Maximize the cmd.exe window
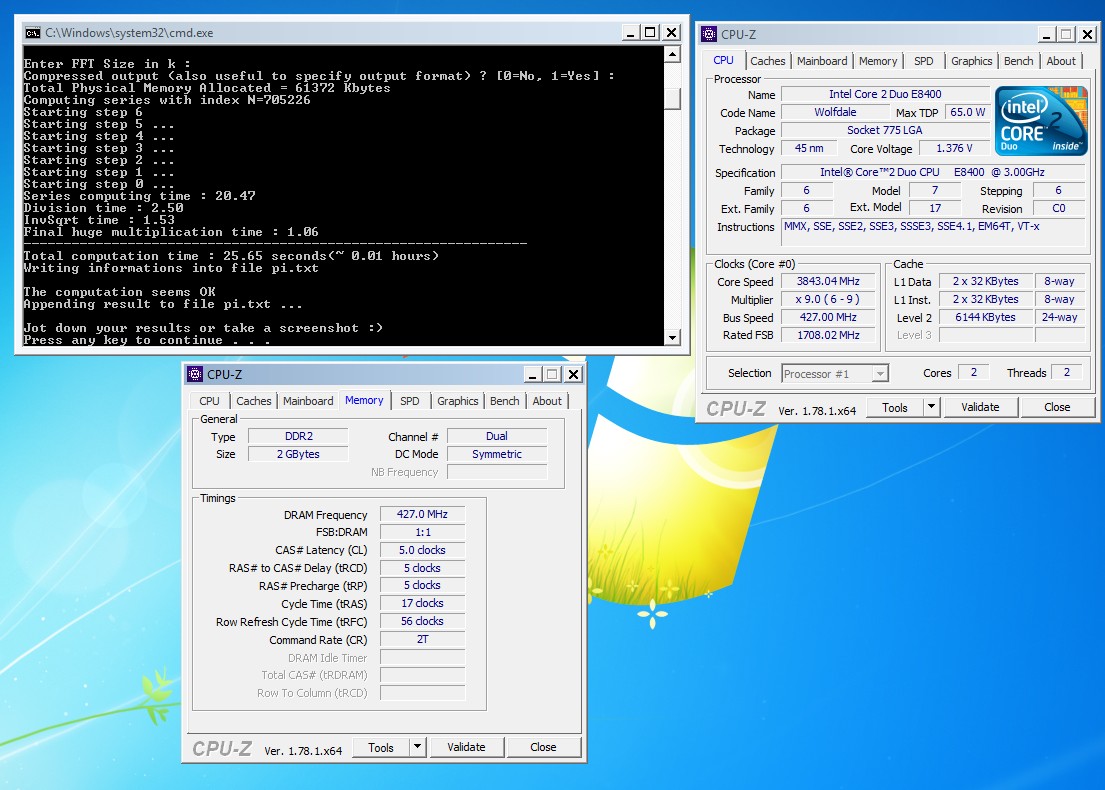Image resolution: width=1105 pixels, height=790 pixels. coord(650,32)
